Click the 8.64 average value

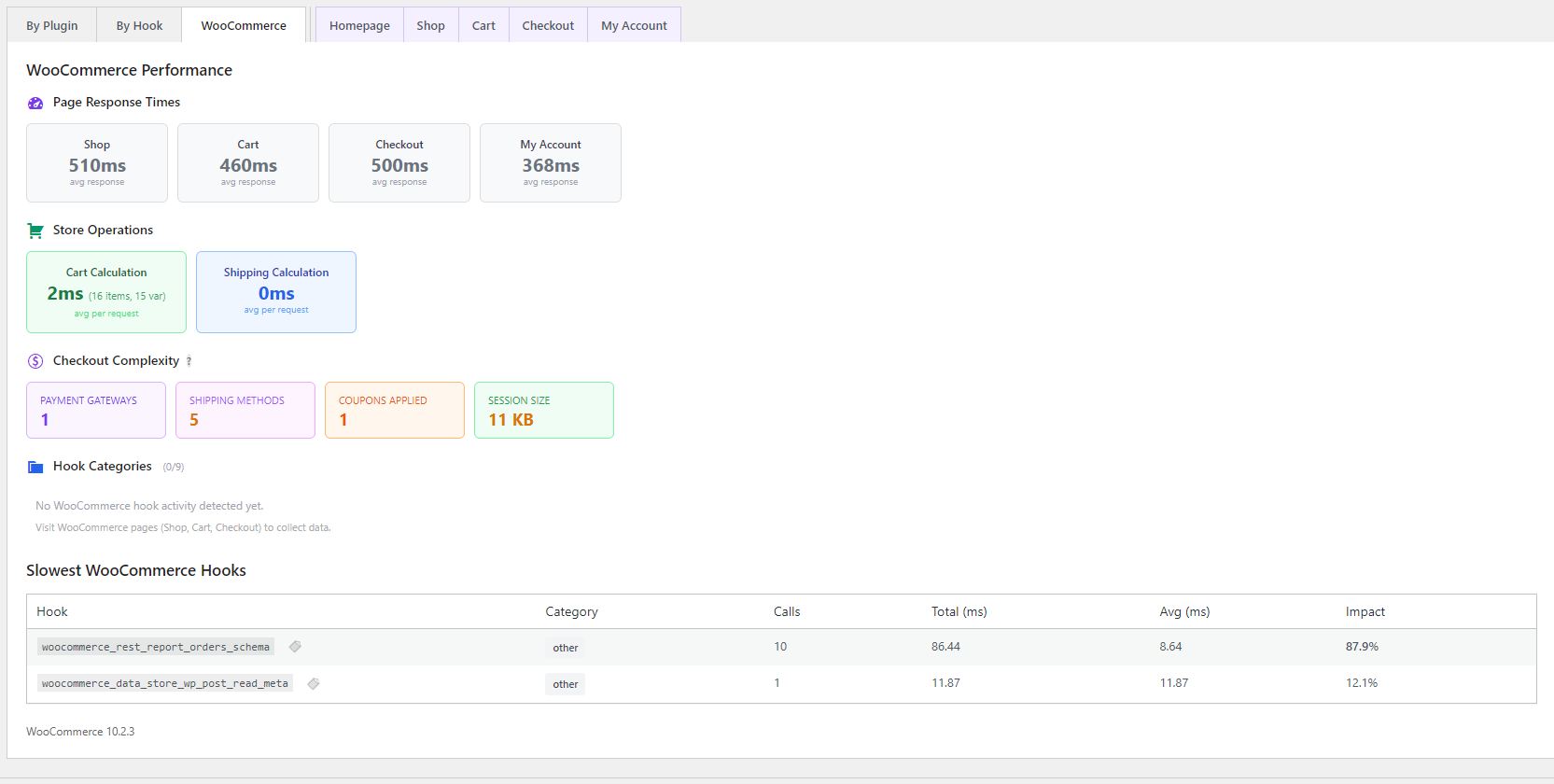[1170, 647]
